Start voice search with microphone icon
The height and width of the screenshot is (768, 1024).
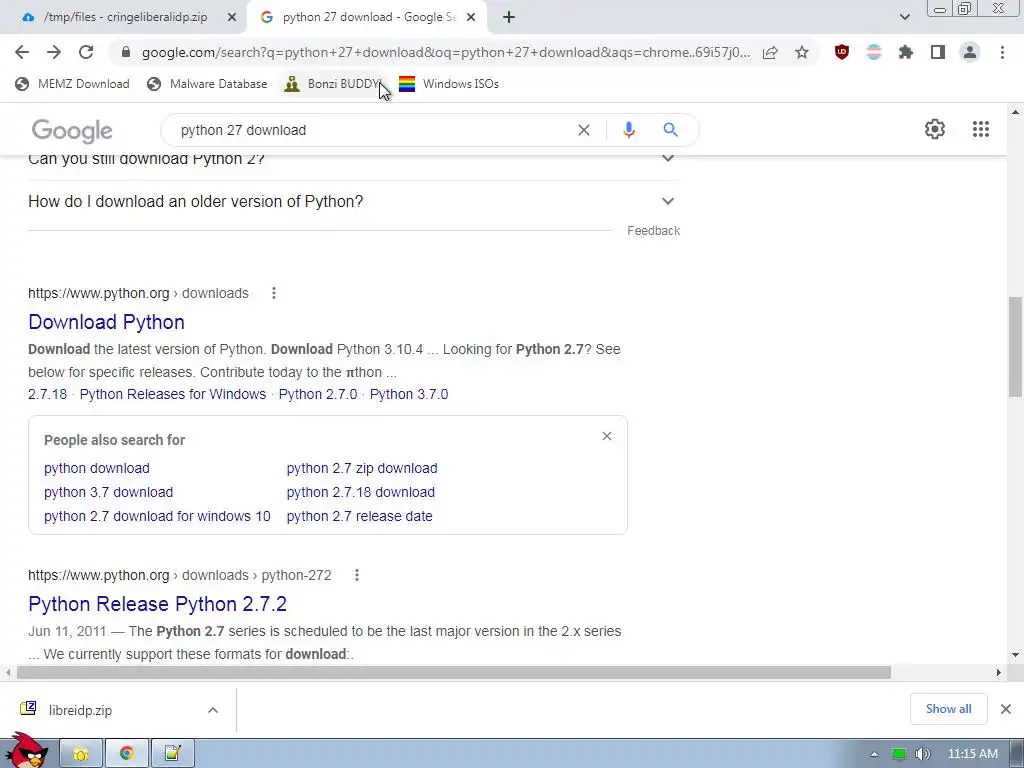tap(629, 130)
